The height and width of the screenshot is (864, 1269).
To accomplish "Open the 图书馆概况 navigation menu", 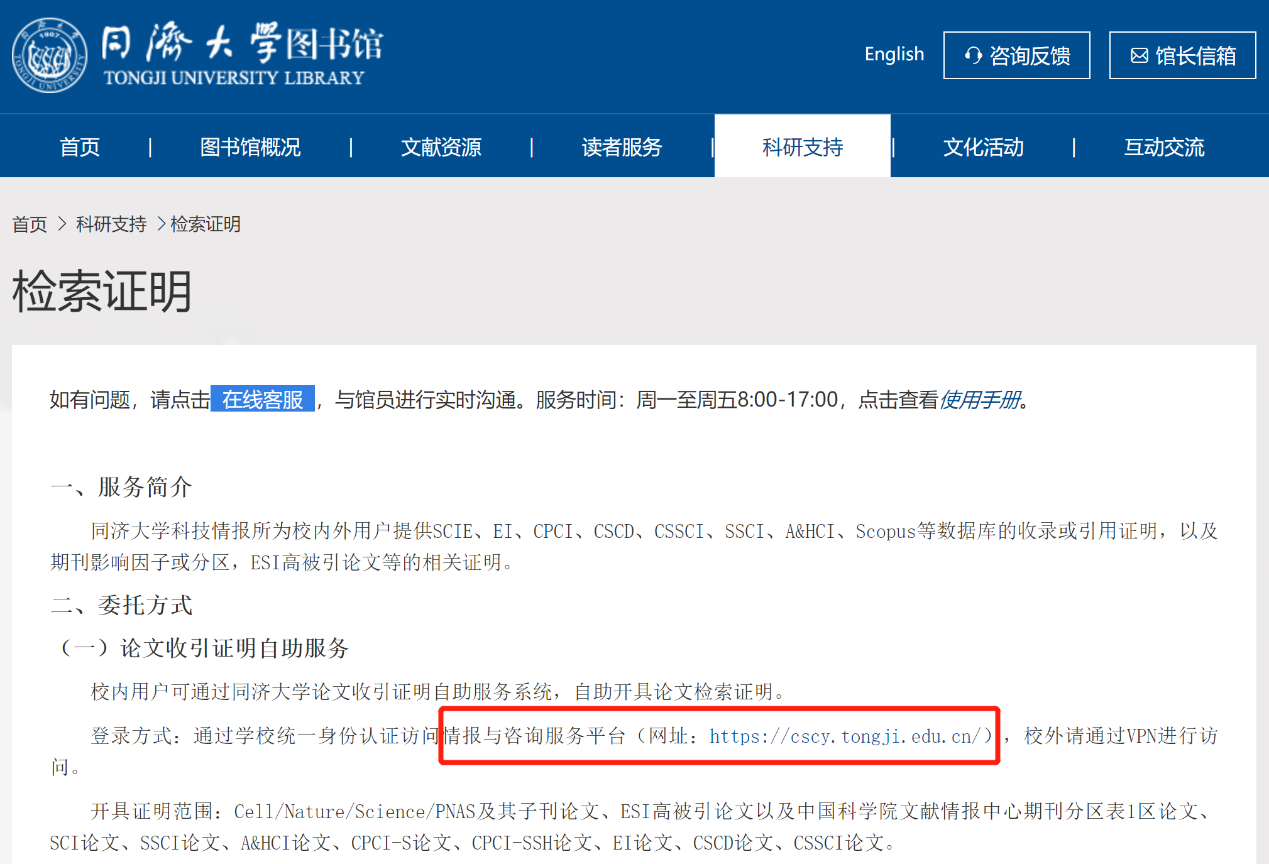I will [x=250, y=147].
